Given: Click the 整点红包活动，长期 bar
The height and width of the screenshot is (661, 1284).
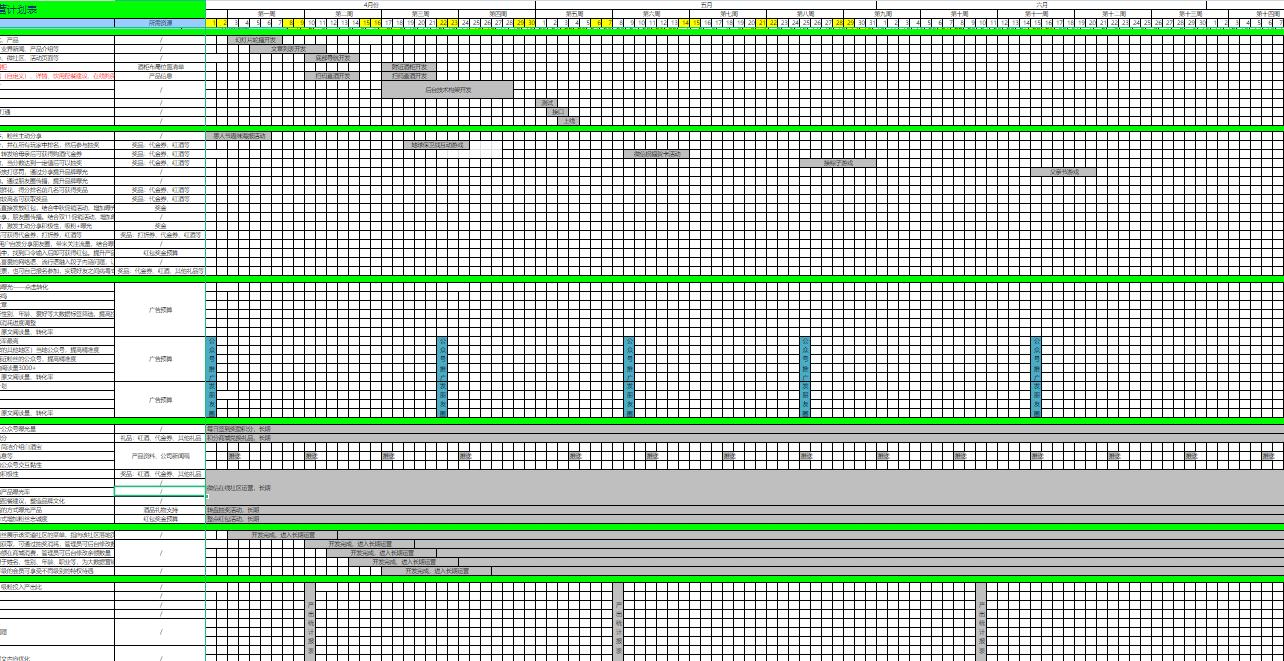Looking at the screenshot, I should [x=745, y=519].
